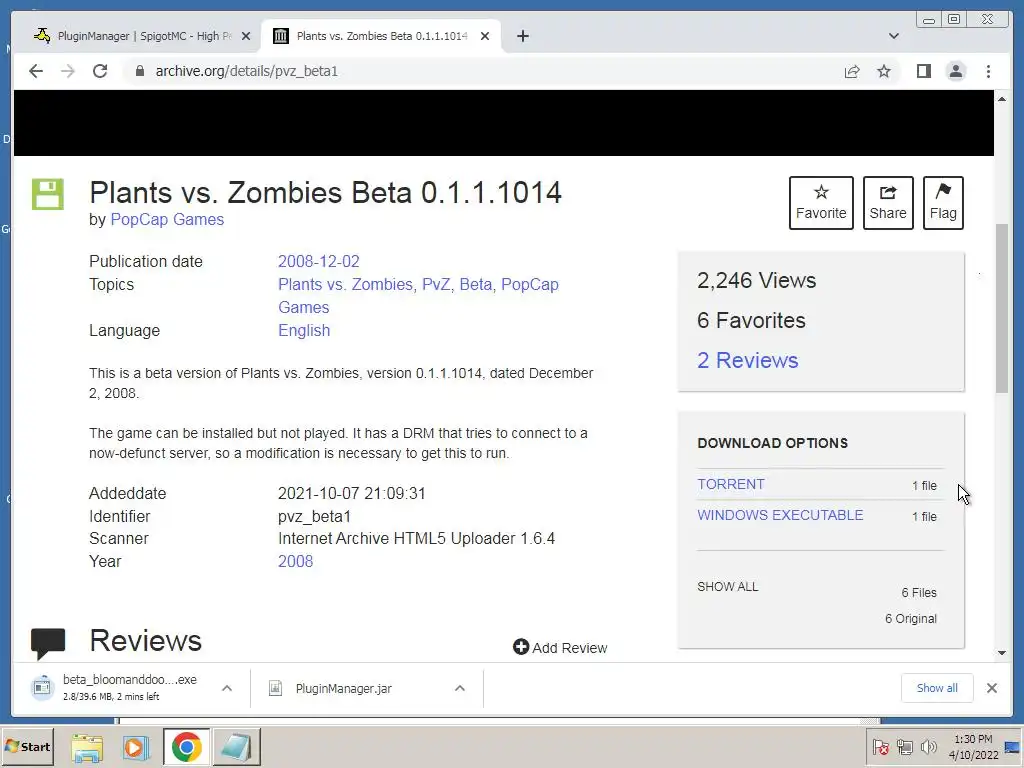This screenshot has height=768, width=1024.
Task: Click the network tray icon
Action: (904, 747)
